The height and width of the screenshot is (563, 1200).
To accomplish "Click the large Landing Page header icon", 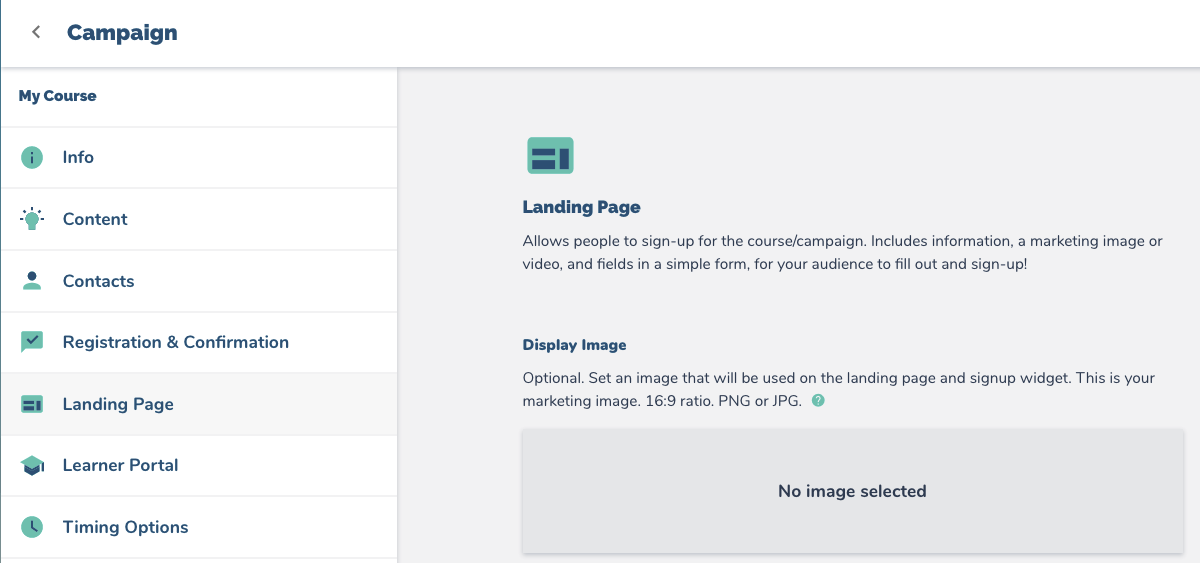I will [x=550, y=156].
